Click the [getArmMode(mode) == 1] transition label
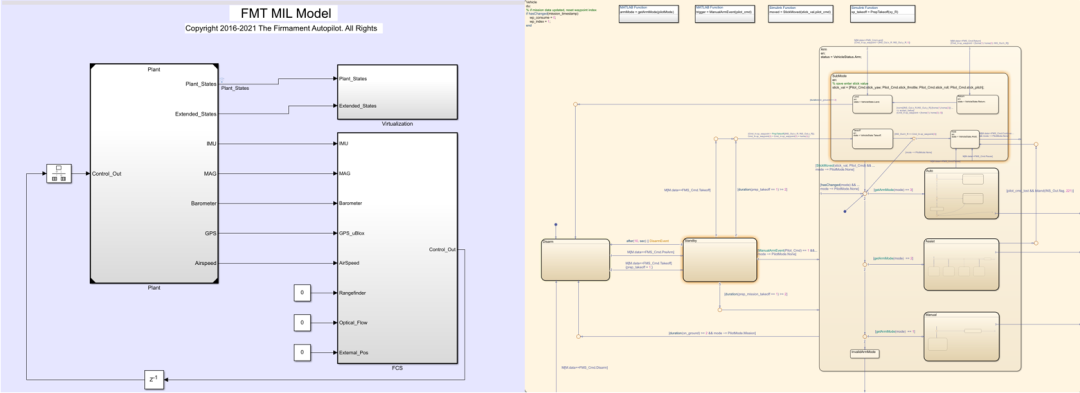The height and width of the screenshot is (393, 1080). coord(894,331)
